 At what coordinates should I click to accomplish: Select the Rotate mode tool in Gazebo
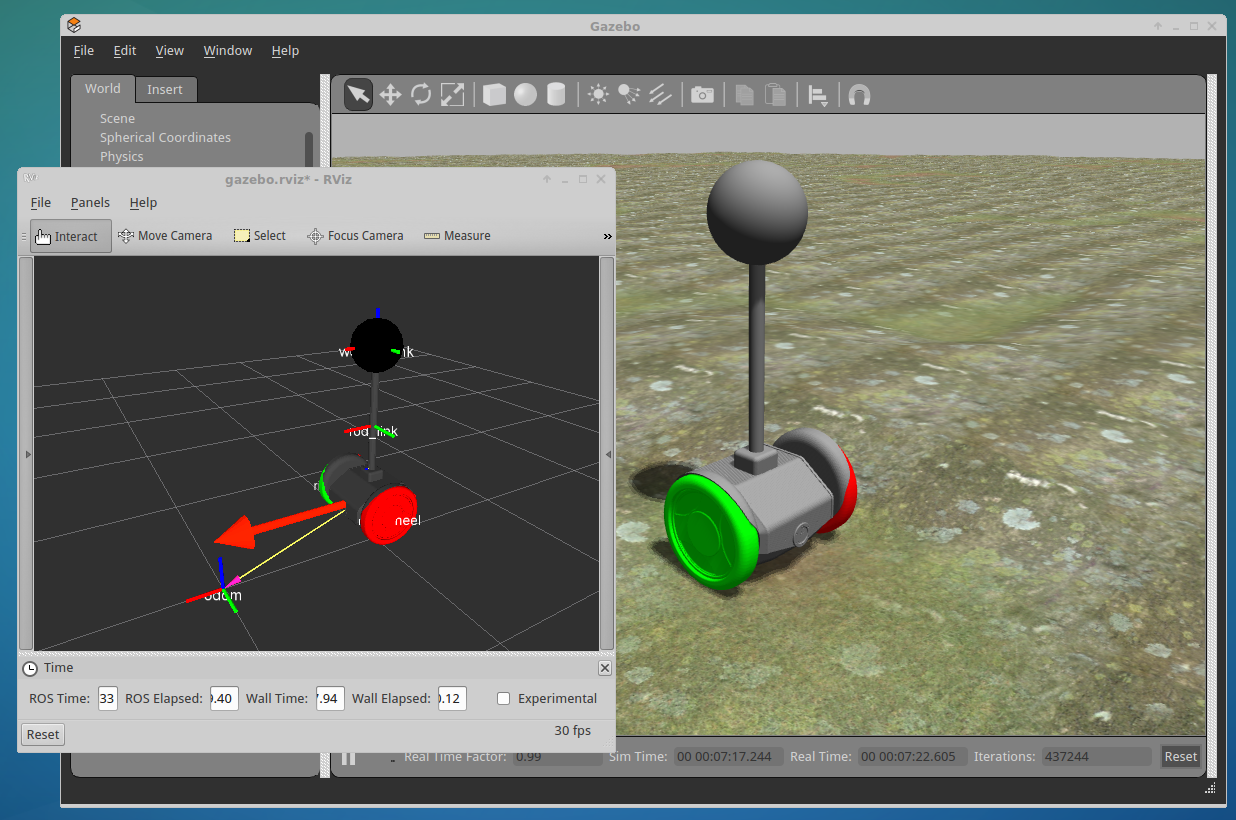click(419, 93)
